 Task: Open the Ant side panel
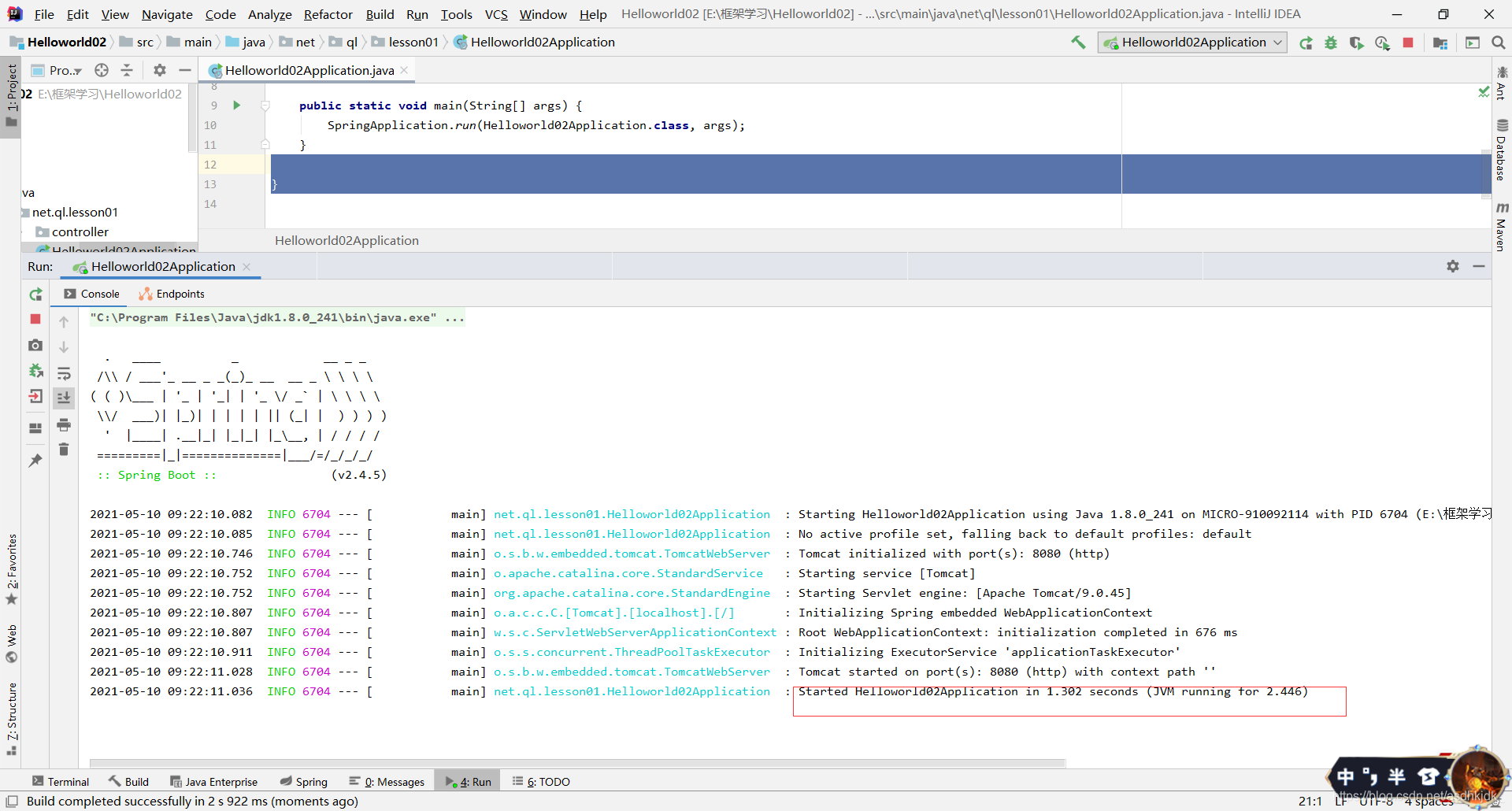pos(1501,83)
